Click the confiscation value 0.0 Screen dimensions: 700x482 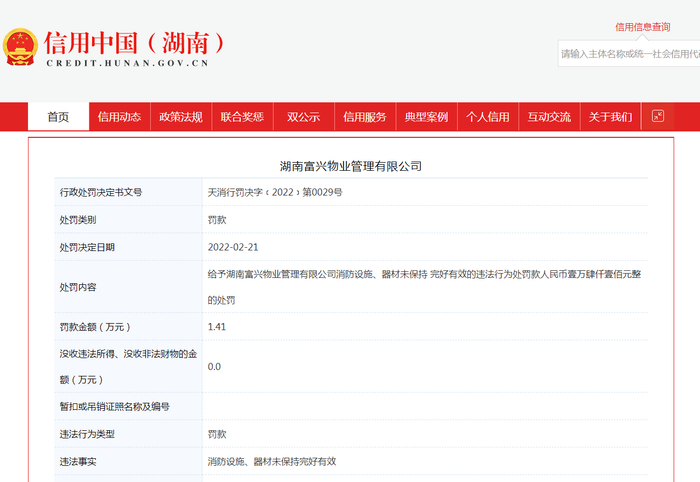point(214,367)
